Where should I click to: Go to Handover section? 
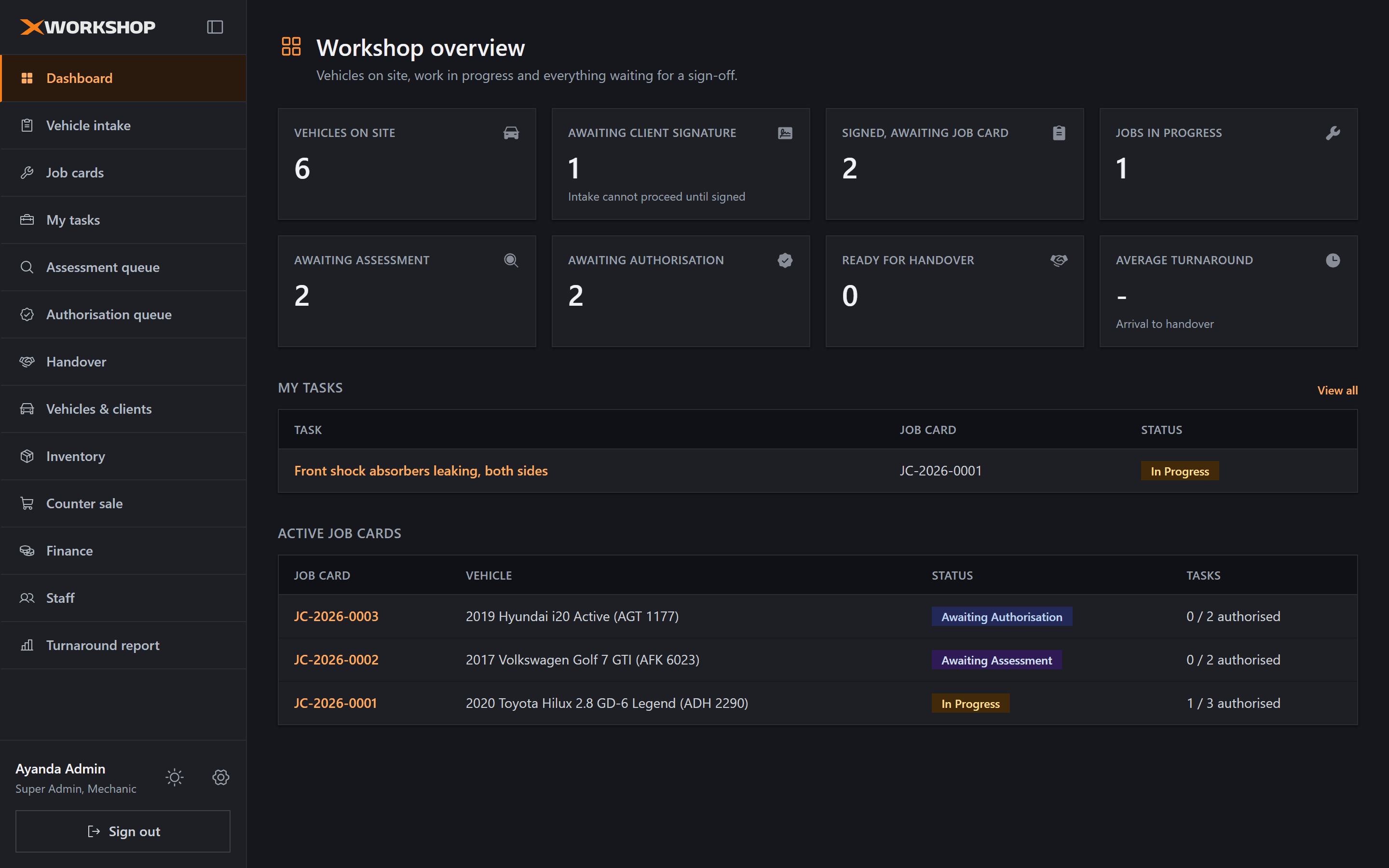[x=123, y=362]
